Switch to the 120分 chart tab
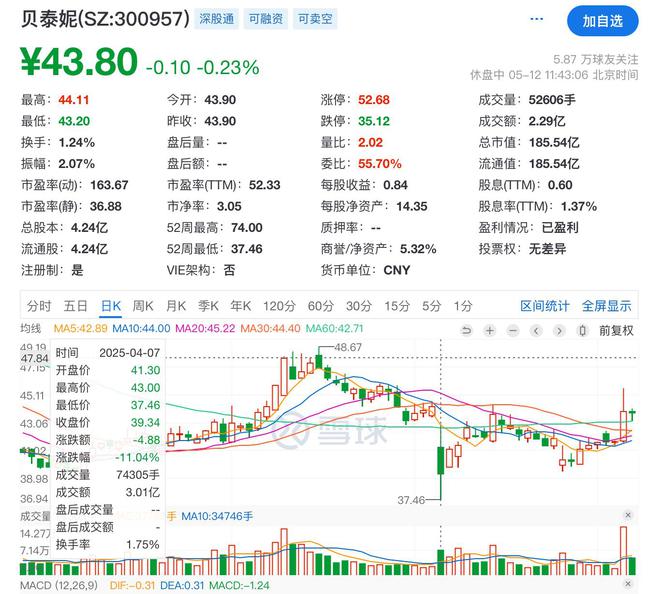The height and width of the screenshot is (594, 660). point(279,306)
